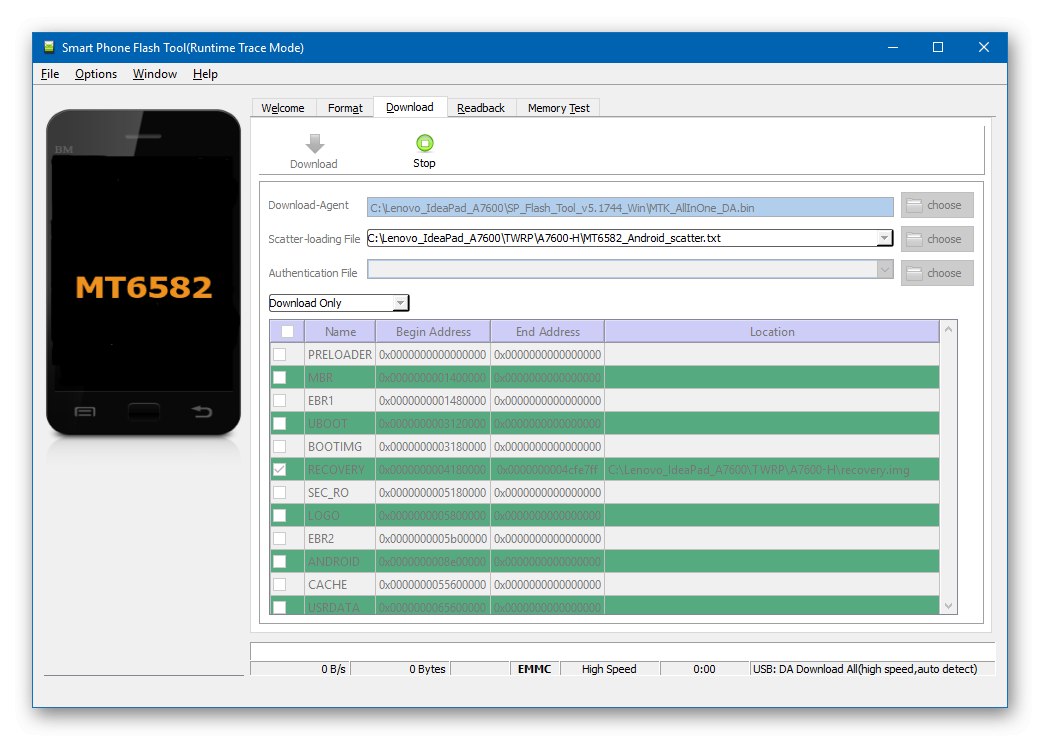Viewport: 1040px width, 740px height.
Task: Click the choose folder icon for Download-Agent
Action: click(x=914, y=205)
